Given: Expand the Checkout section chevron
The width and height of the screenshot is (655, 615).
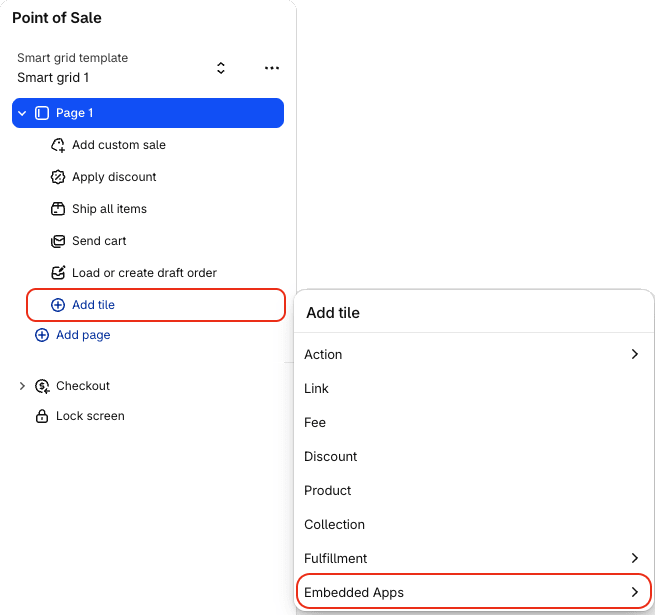Looking at the screenshot, I should click(x=22, y=386).
